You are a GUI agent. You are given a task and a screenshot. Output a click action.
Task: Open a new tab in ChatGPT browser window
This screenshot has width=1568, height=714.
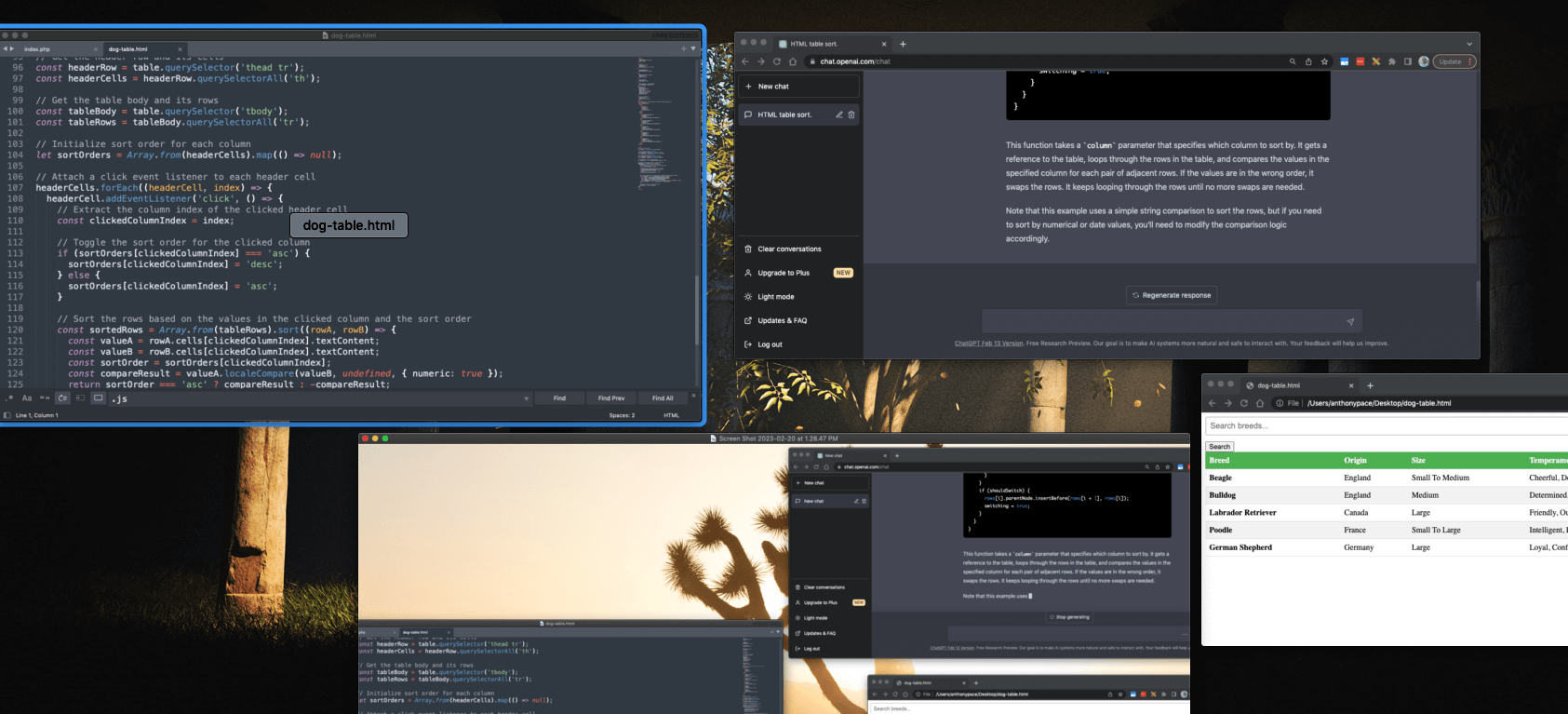click(x=903, y=44)
